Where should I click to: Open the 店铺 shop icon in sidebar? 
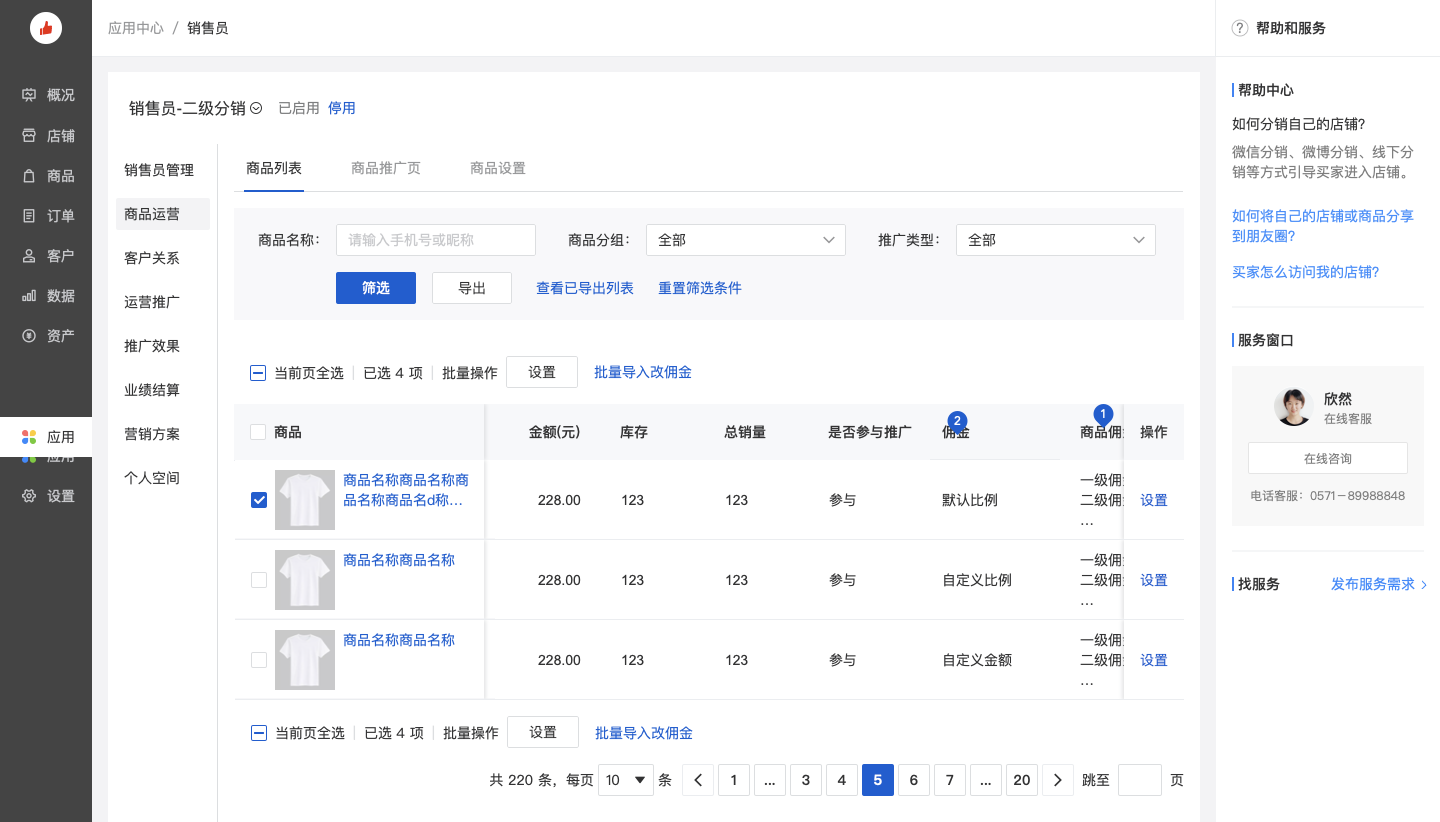point(29,136)
